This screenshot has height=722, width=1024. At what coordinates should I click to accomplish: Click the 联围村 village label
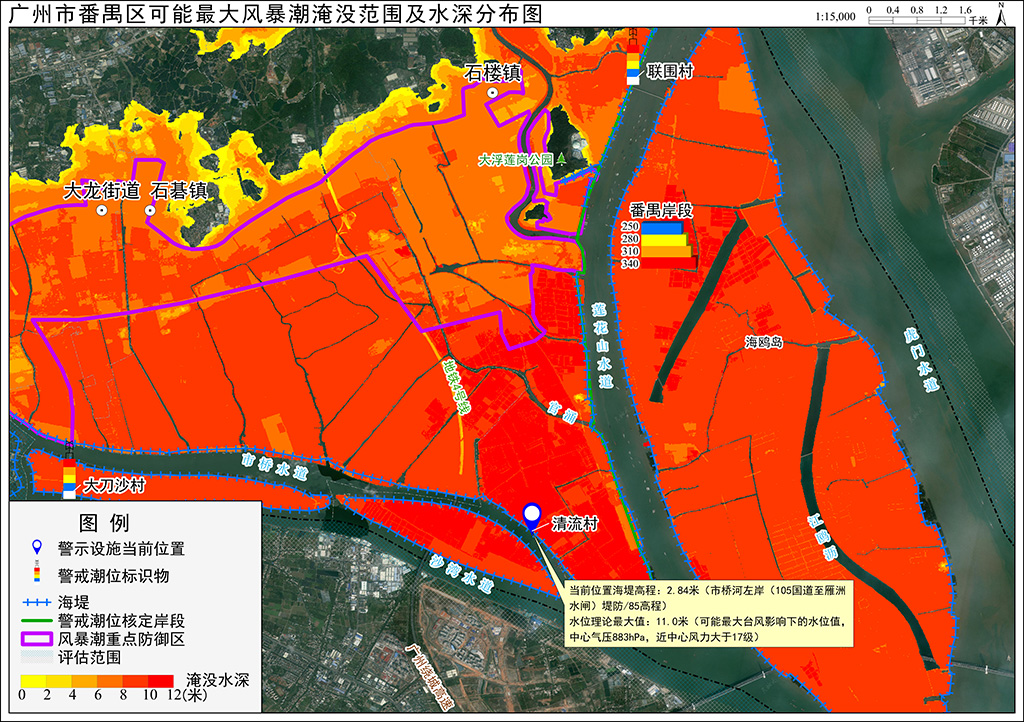(x=670, y=71)
